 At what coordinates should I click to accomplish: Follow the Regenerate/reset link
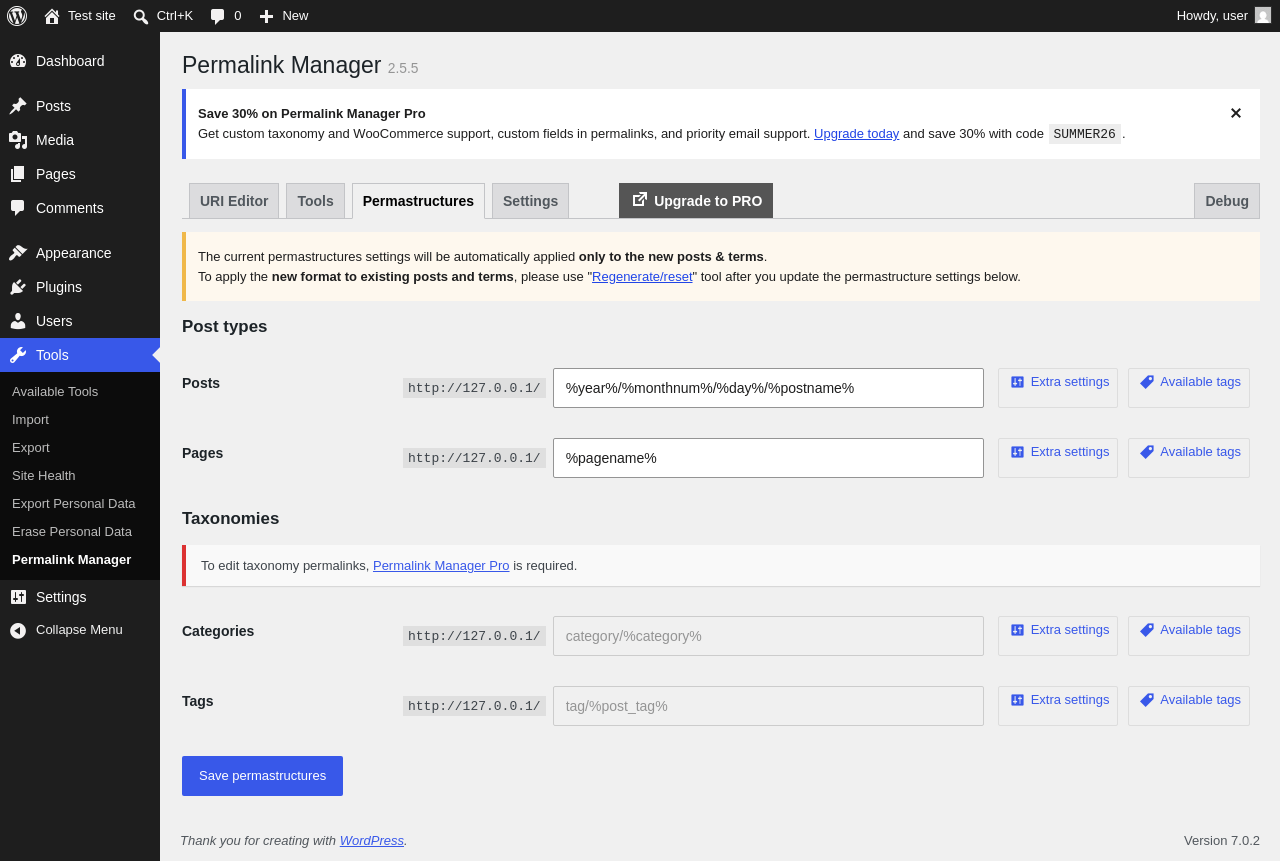coord(642,277)
